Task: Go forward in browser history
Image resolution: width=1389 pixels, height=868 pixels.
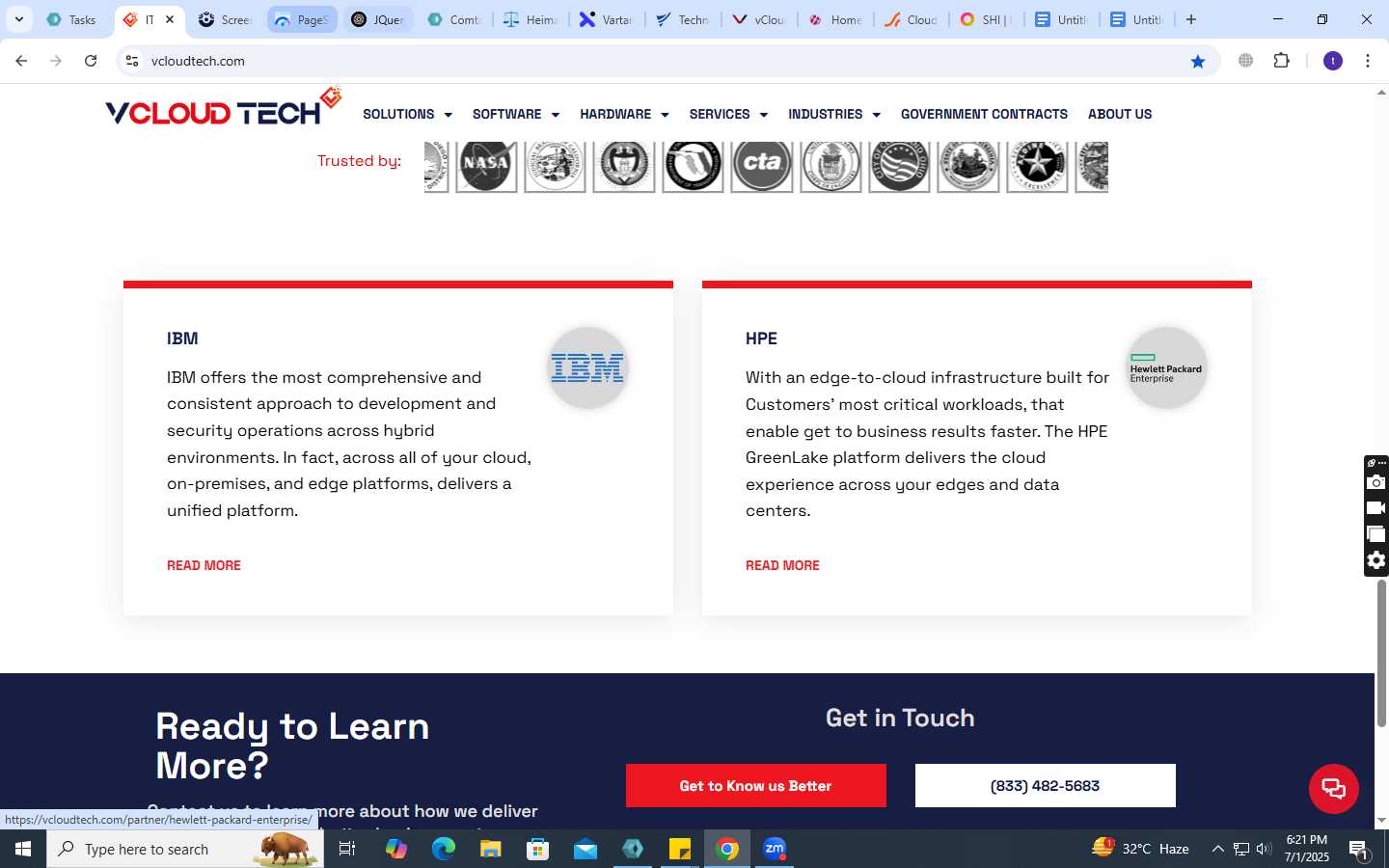Action: click(x=56, y=61)
